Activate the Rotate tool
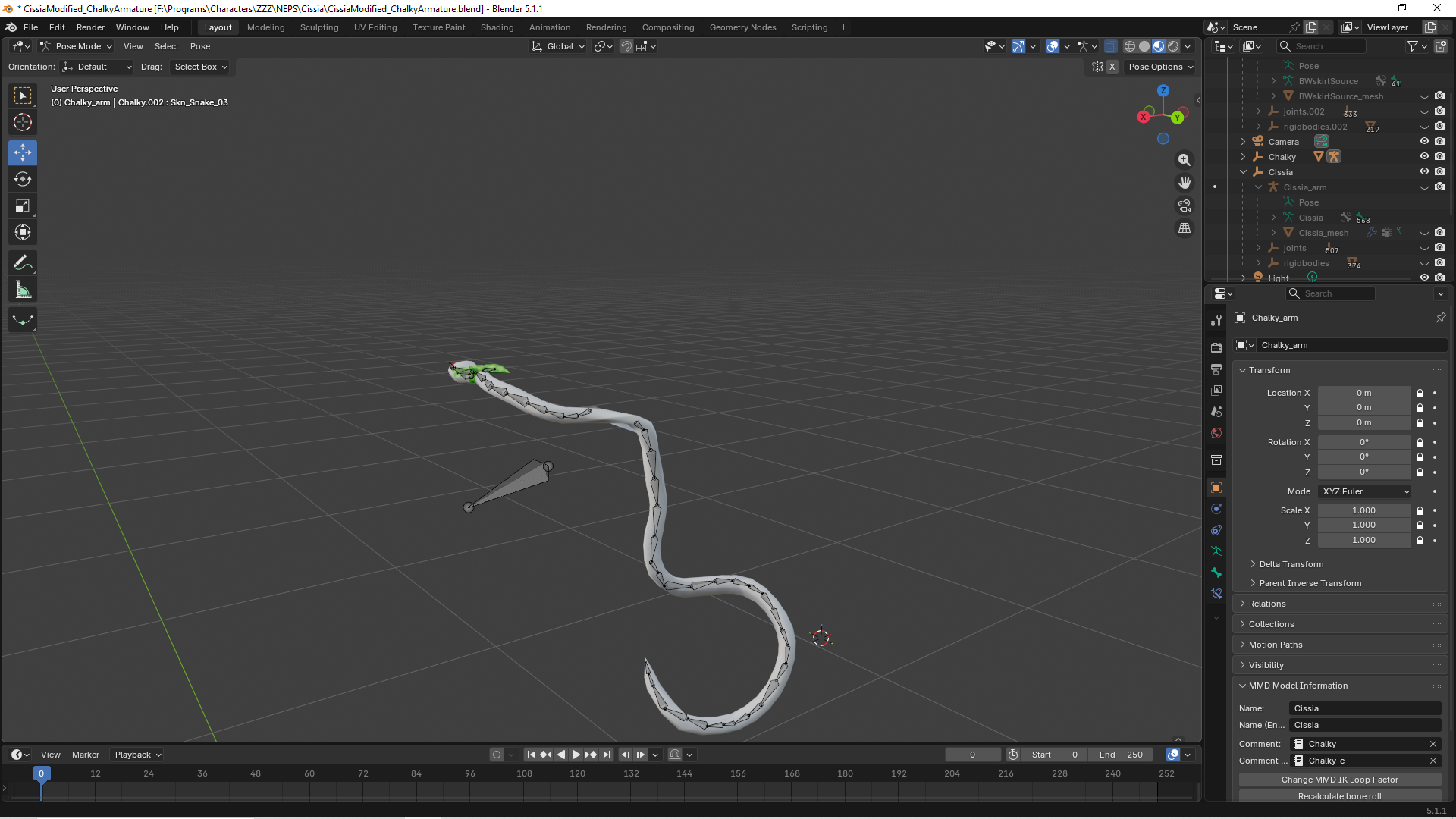The width and height of the screenshot is (1456, 819). pos(23,179)
